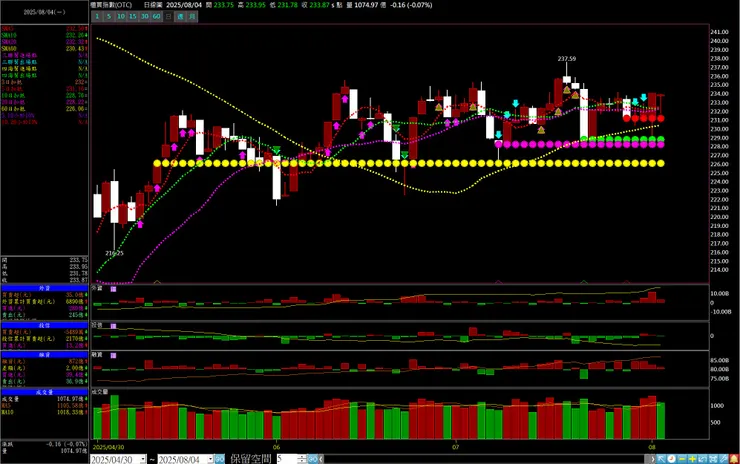Click the 08 month marker on time axis

(652, 447)
